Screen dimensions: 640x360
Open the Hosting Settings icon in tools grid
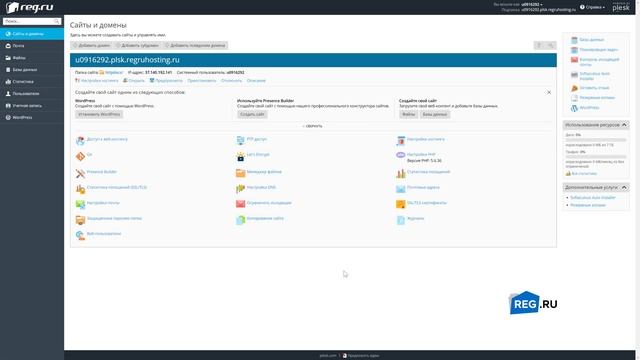point(400,141)
